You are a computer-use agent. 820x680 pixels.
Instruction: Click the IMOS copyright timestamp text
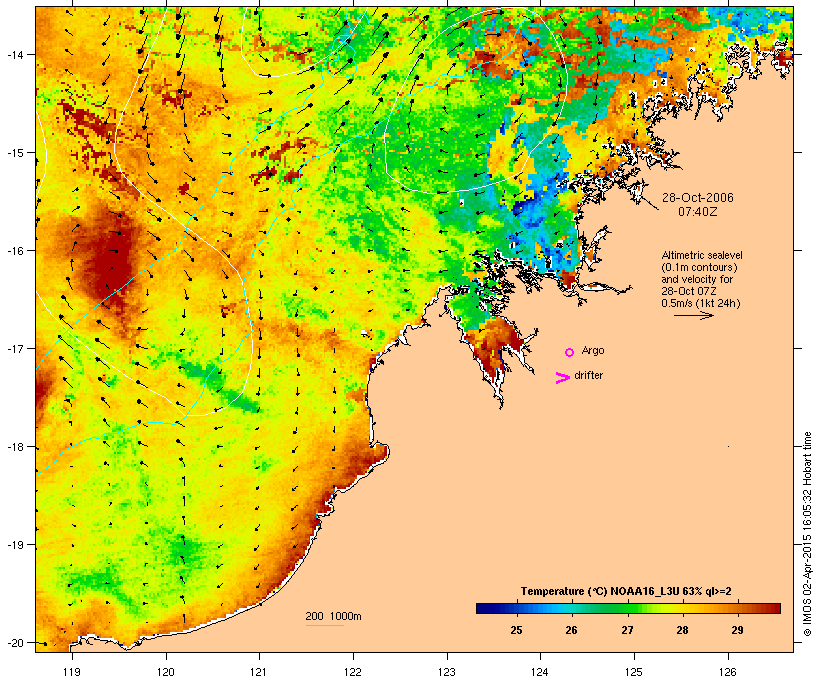(807, 534)
